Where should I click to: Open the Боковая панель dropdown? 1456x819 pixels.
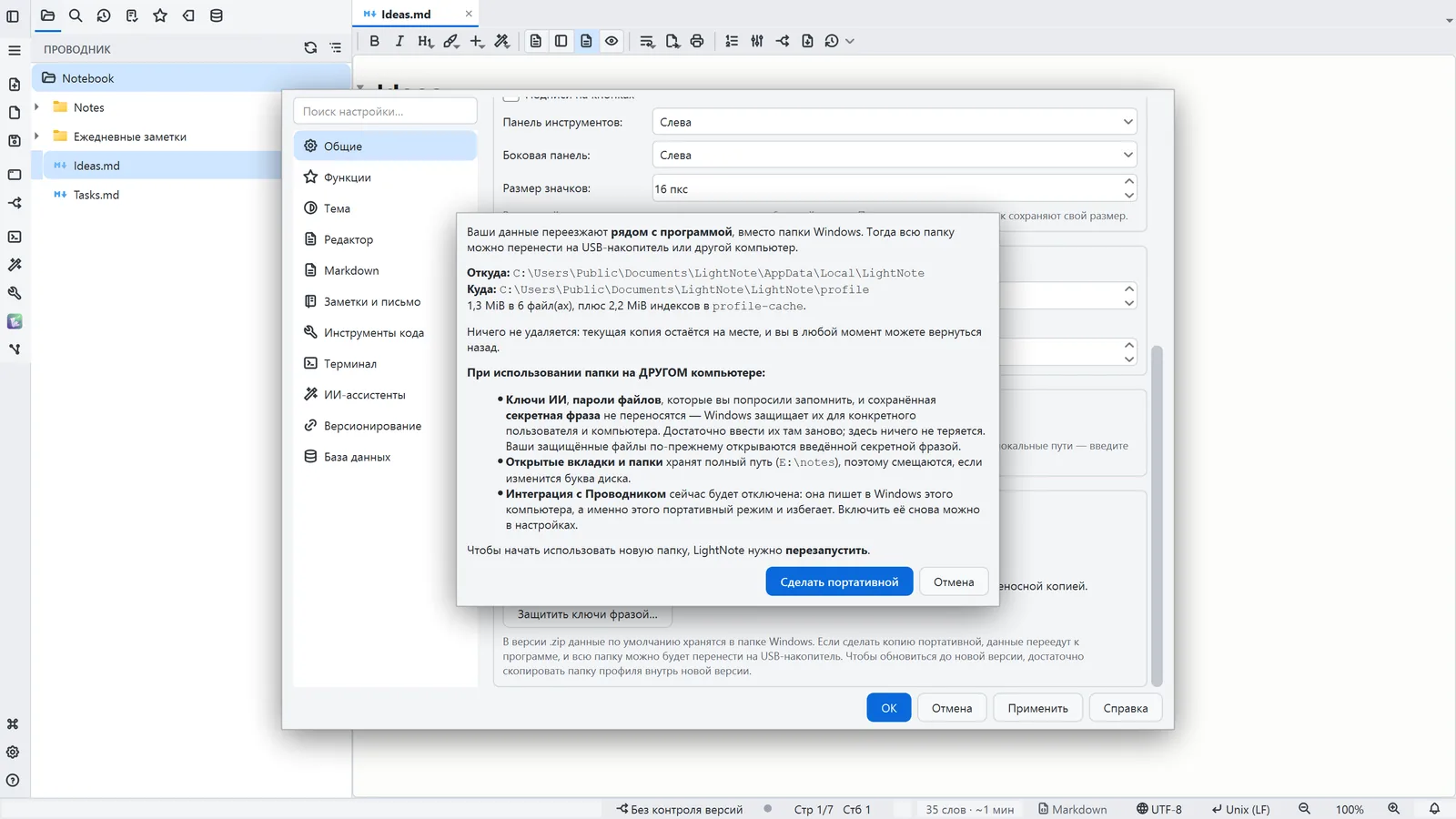pyautogui.click(x=895, y=155)
